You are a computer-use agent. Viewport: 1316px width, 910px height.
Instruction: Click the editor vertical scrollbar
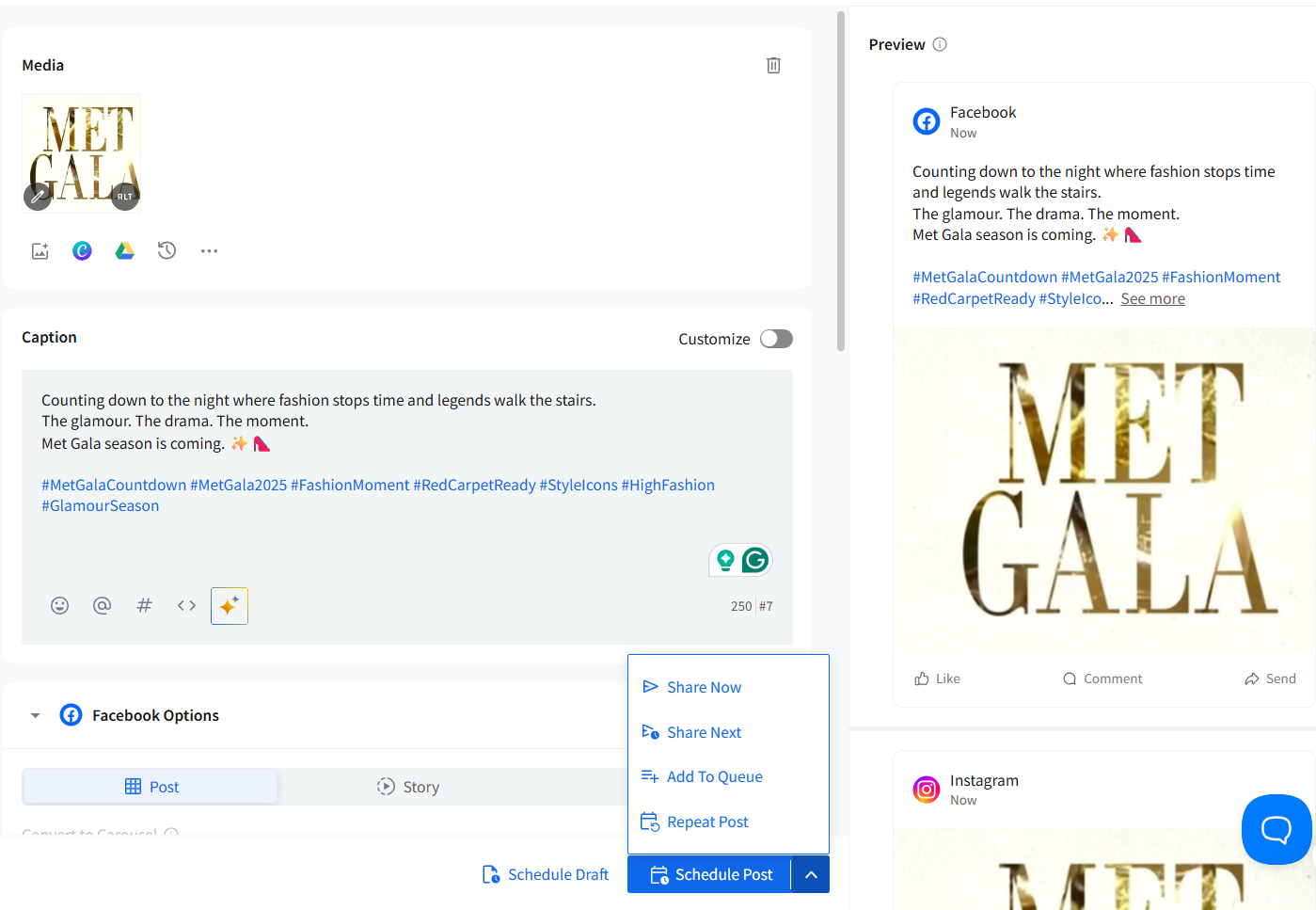(841, 181)
